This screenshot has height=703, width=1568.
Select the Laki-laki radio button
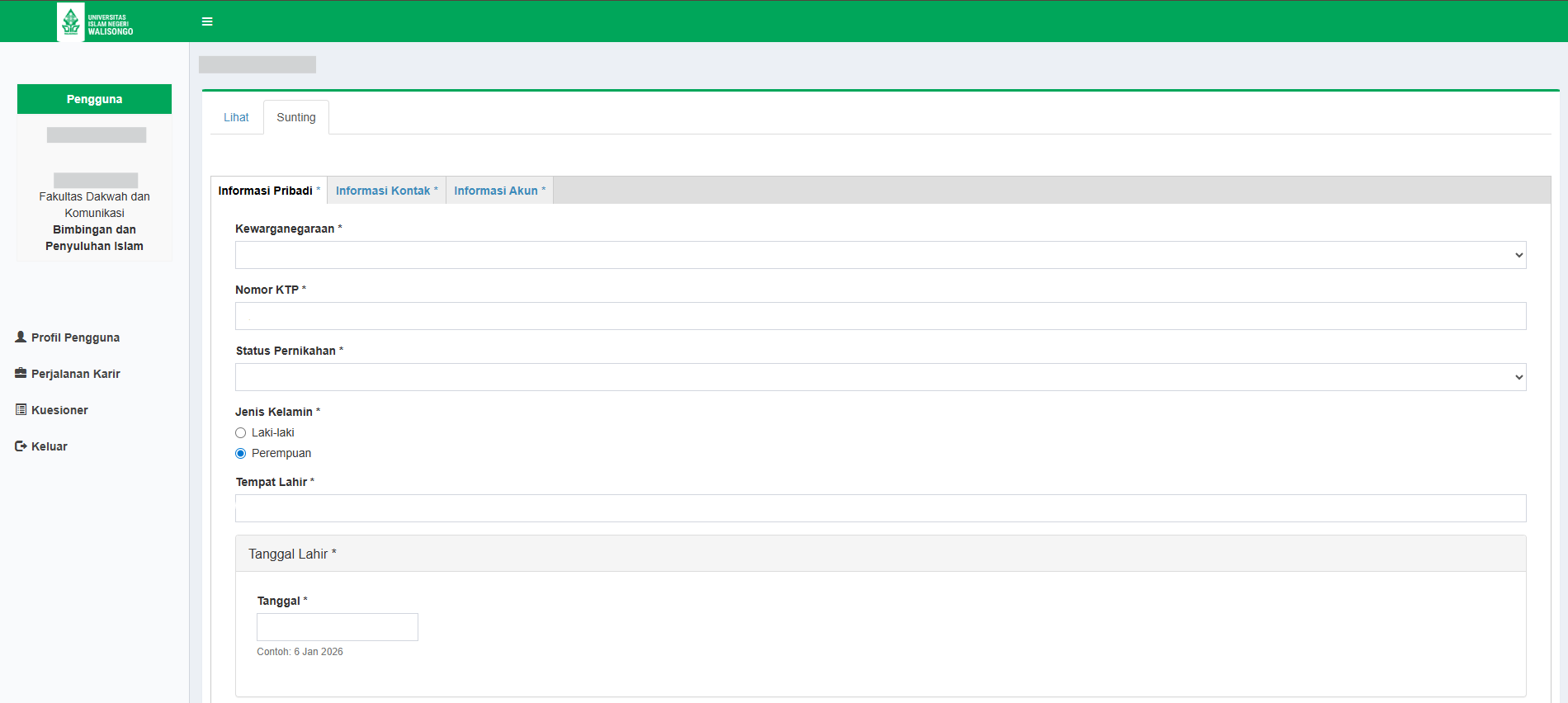tap(241, 432)
